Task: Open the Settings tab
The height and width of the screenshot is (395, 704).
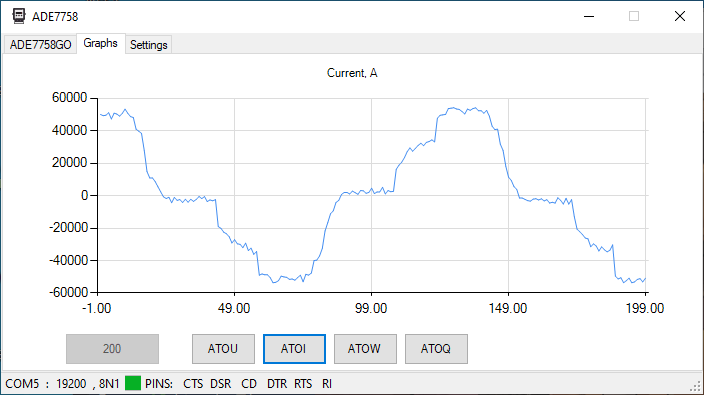Action: click(149, 45)
